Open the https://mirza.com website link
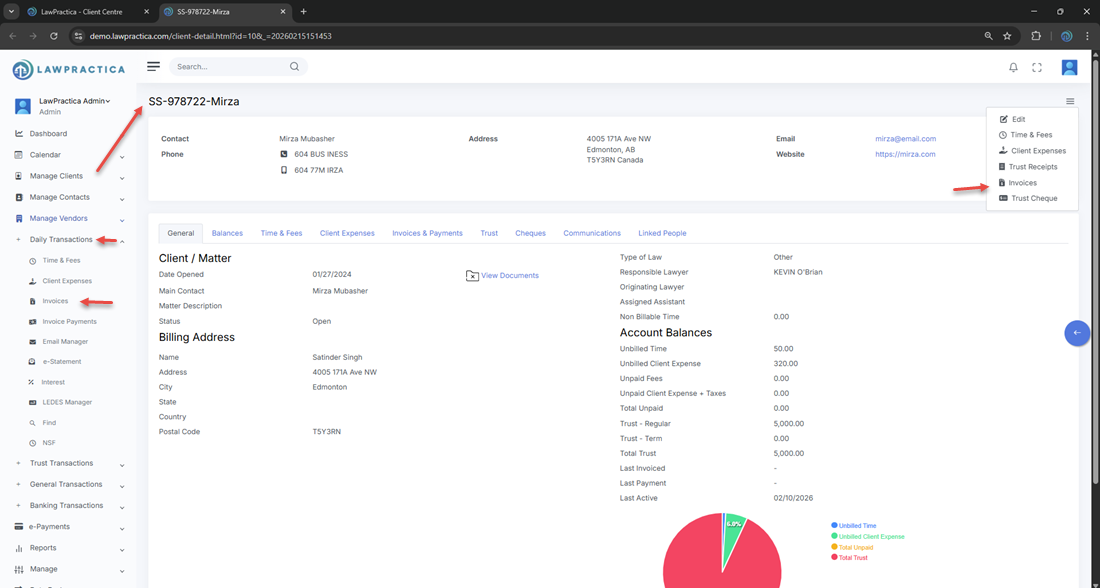Viewport: 1100px width, 588px height. (x=905, y=154)
